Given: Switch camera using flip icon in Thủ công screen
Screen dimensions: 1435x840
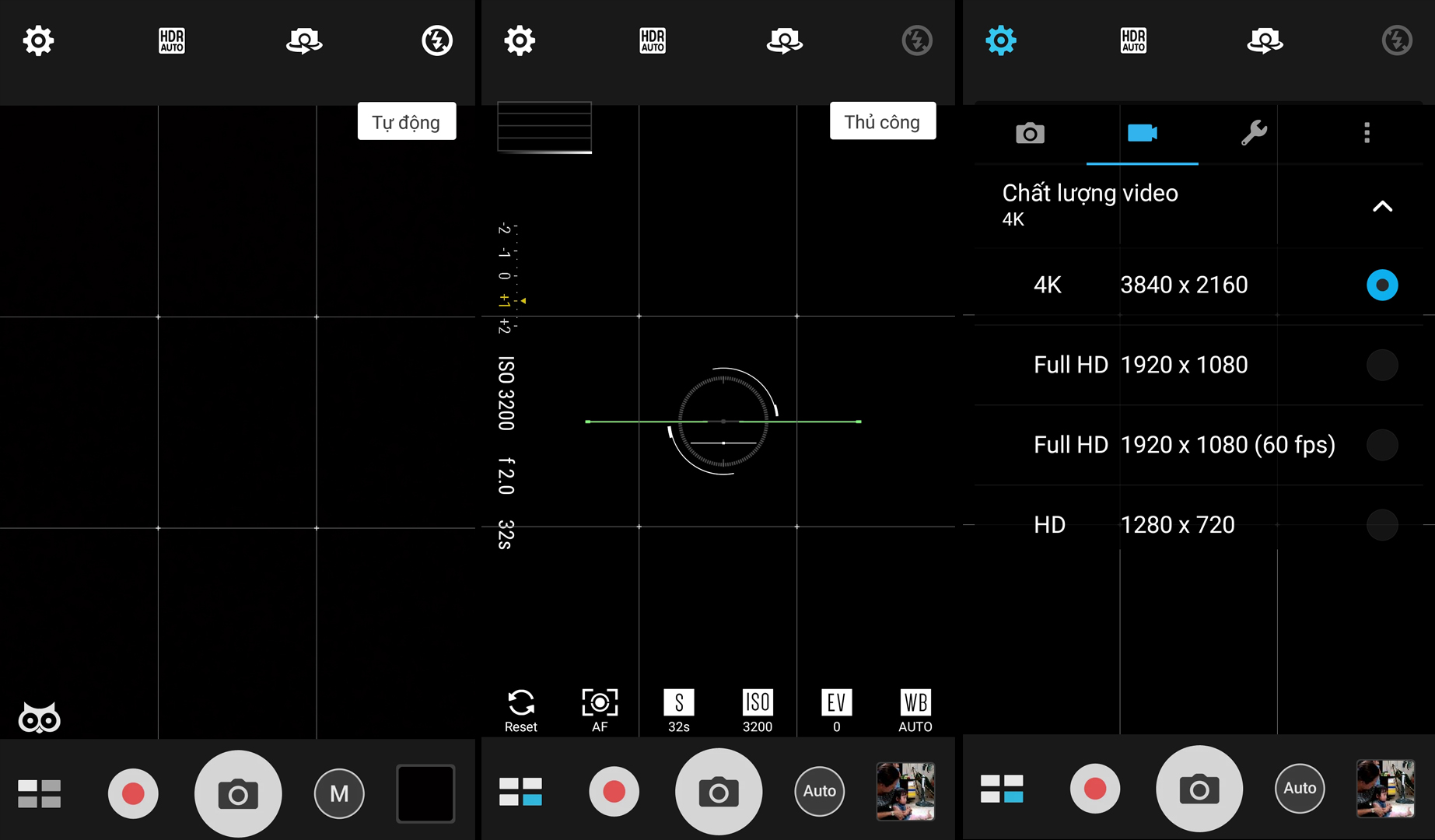Looking at the screenshot, I should click(x=784, y=40).
